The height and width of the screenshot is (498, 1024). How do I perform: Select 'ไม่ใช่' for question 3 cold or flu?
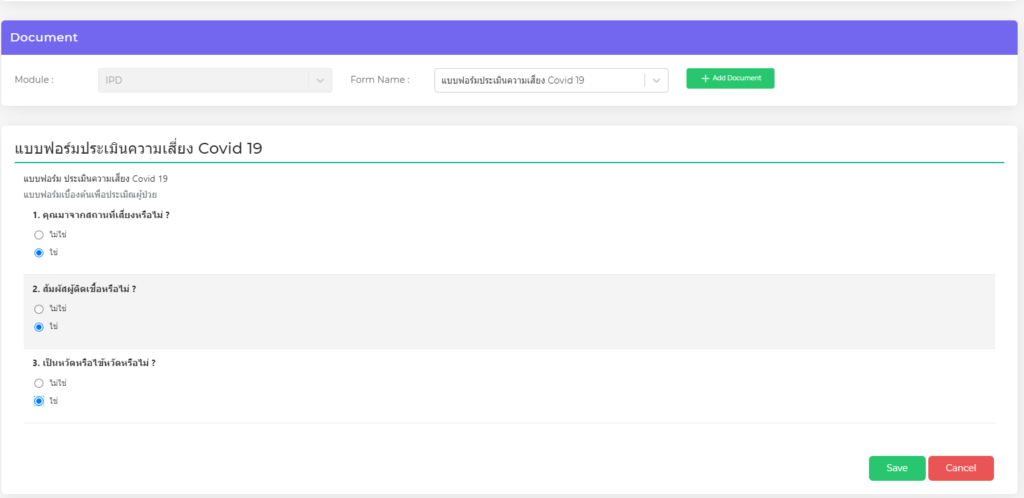[39, 383]
